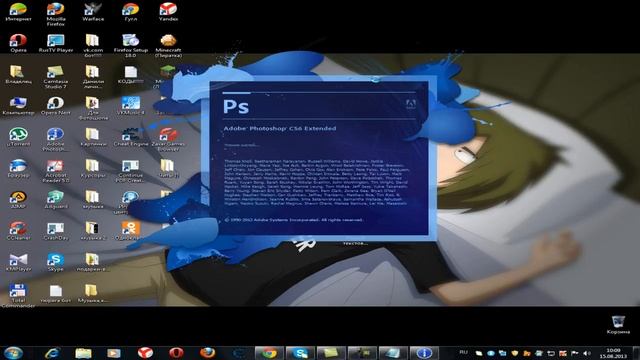
Task: Open the Yandex desktop shortcut
Action: coord(168,12)
